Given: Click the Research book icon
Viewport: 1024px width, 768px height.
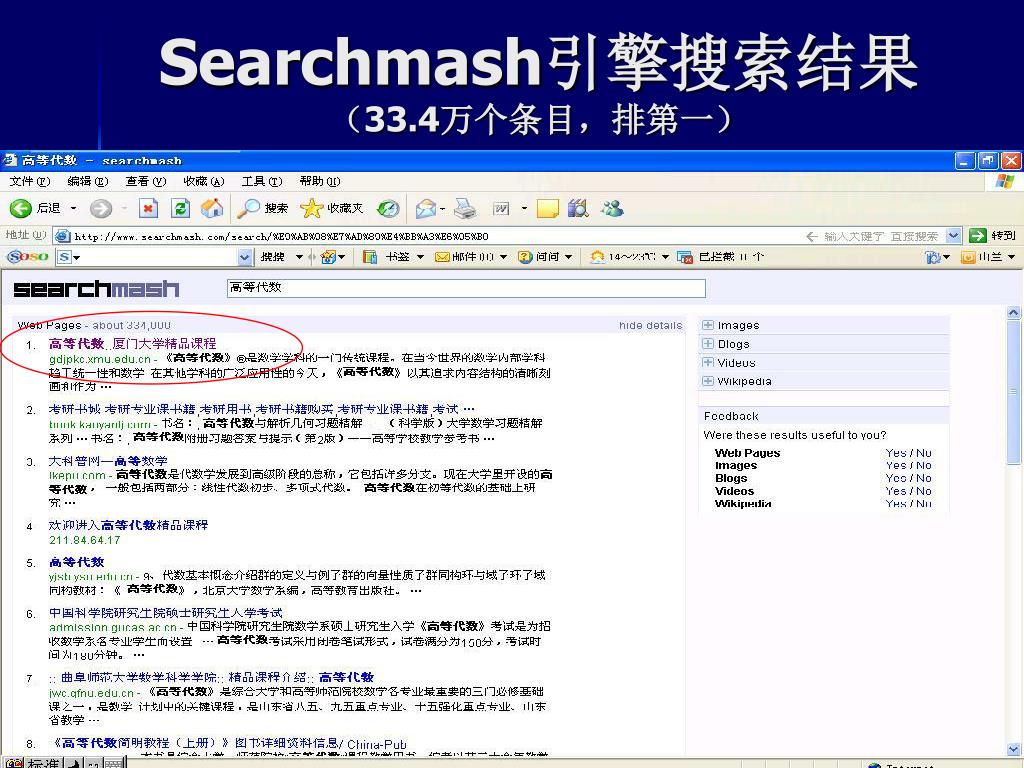Looking at the screenshot, I should [x=578, y=208].
